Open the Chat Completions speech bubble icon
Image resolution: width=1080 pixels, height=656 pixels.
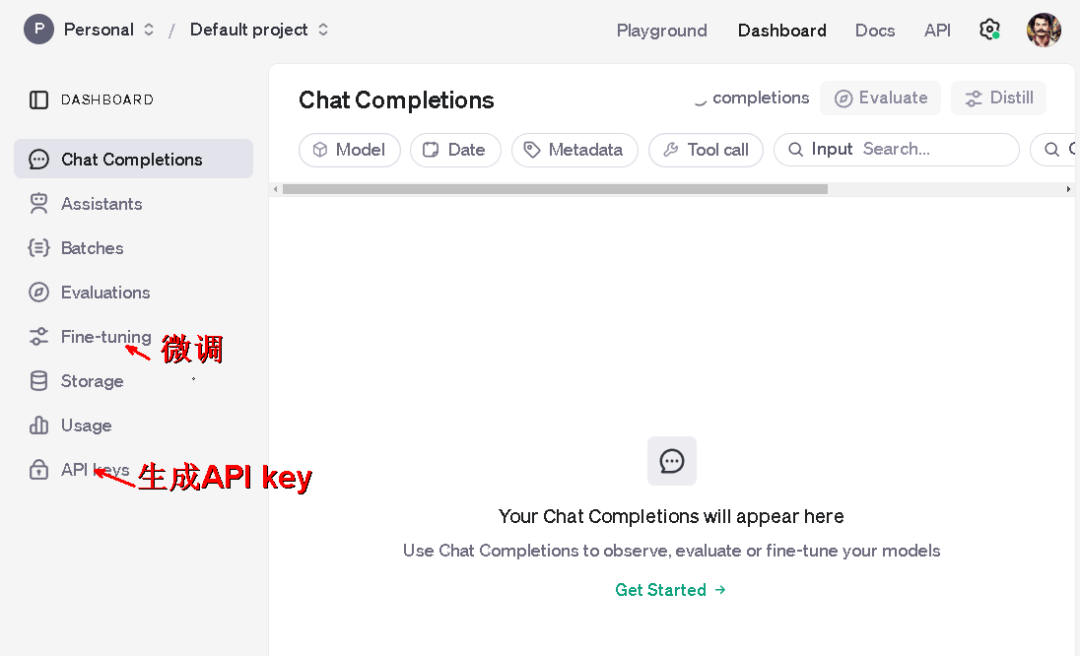pyautogui.click(x=37, y=158)
